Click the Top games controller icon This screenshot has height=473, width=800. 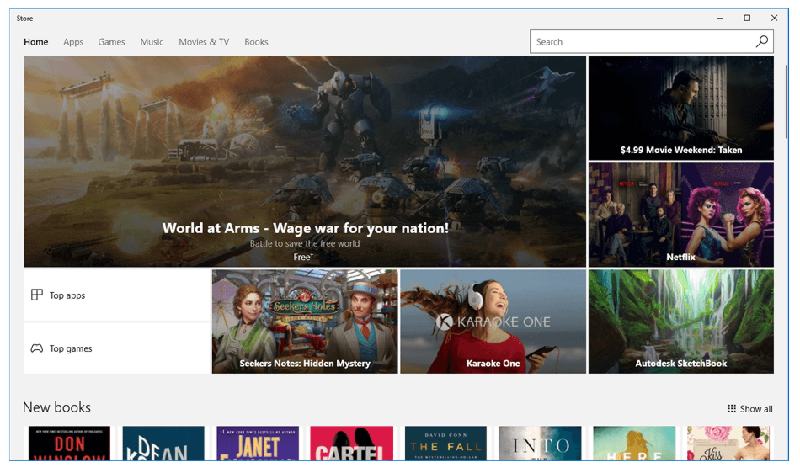click(x=37, y=348)
